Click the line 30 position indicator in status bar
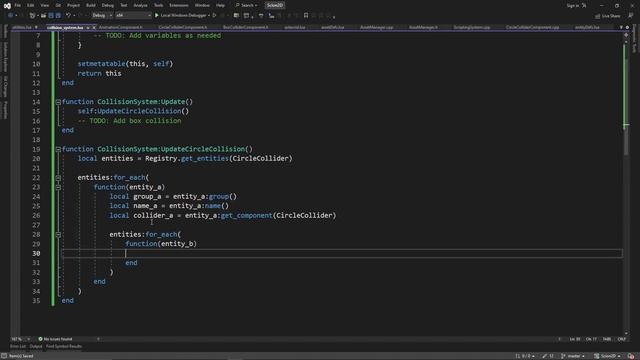Viewport: 640px width, 360px height. pyautogui.click(x=575, y=339)
